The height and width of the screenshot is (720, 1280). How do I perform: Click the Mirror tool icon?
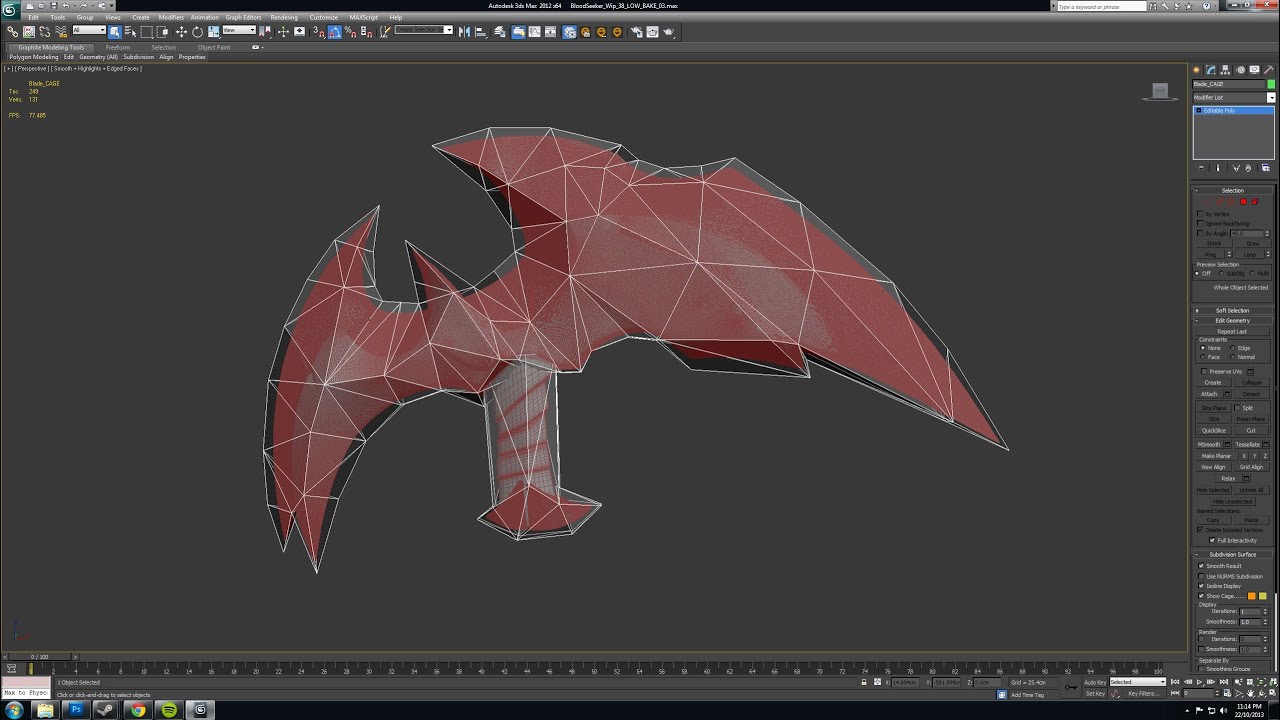(464, 32)
